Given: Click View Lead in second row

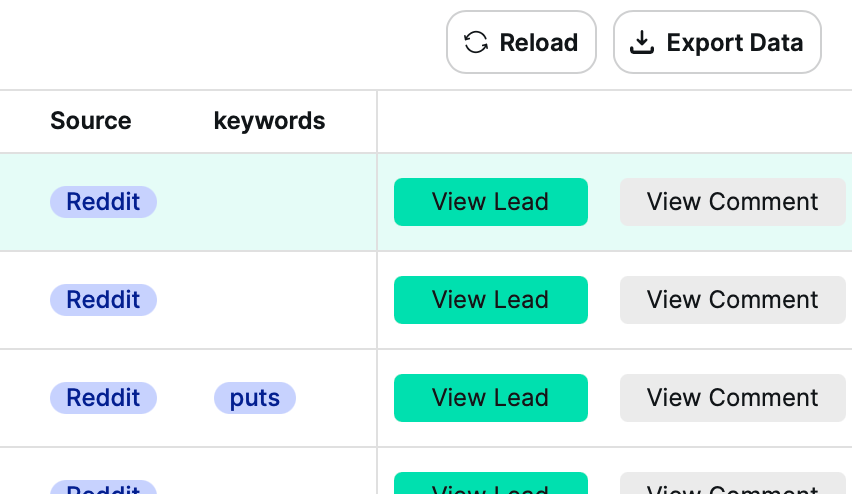Looking at the screenshot, I should [490, 300].
